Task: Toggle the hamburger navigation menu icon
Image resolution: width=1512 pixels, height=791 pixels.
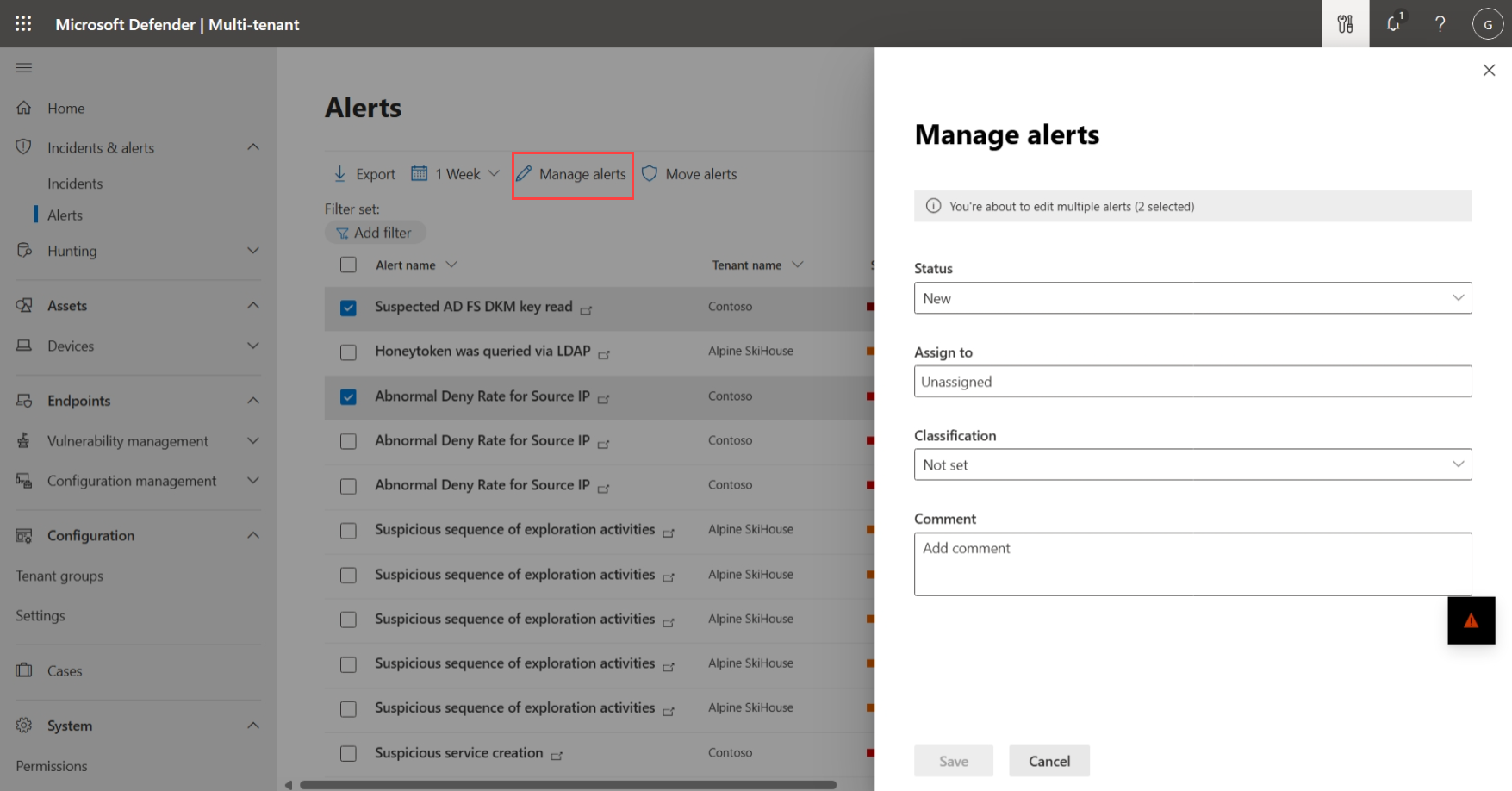Action: tap(24, 67)
